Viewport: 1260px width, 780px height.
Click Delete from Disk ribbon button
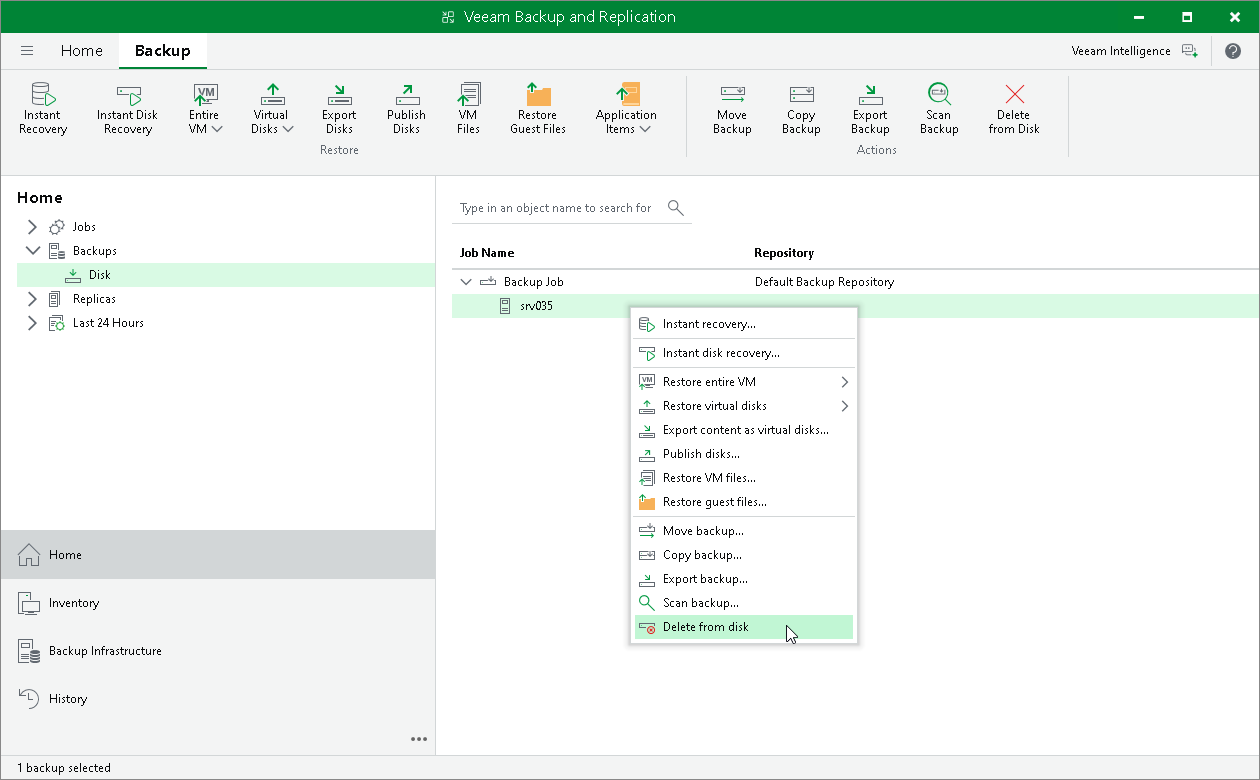[1014, 108]
